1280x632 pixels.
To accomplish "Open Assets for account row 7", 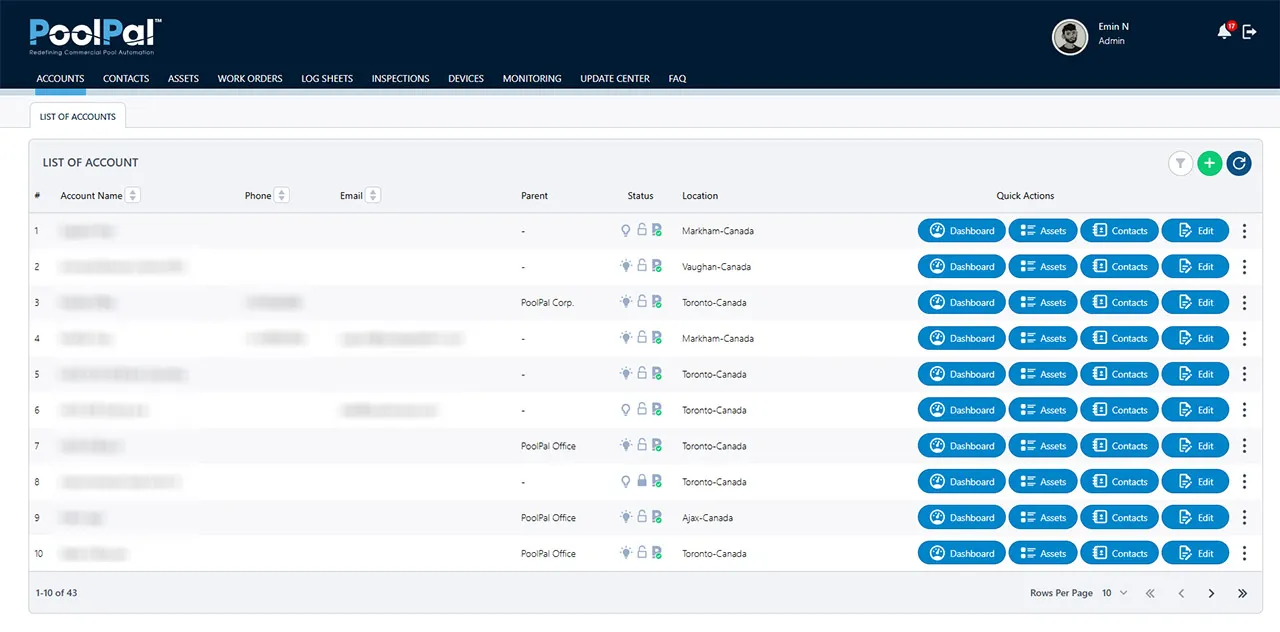I will click(x=1043, y=446).
